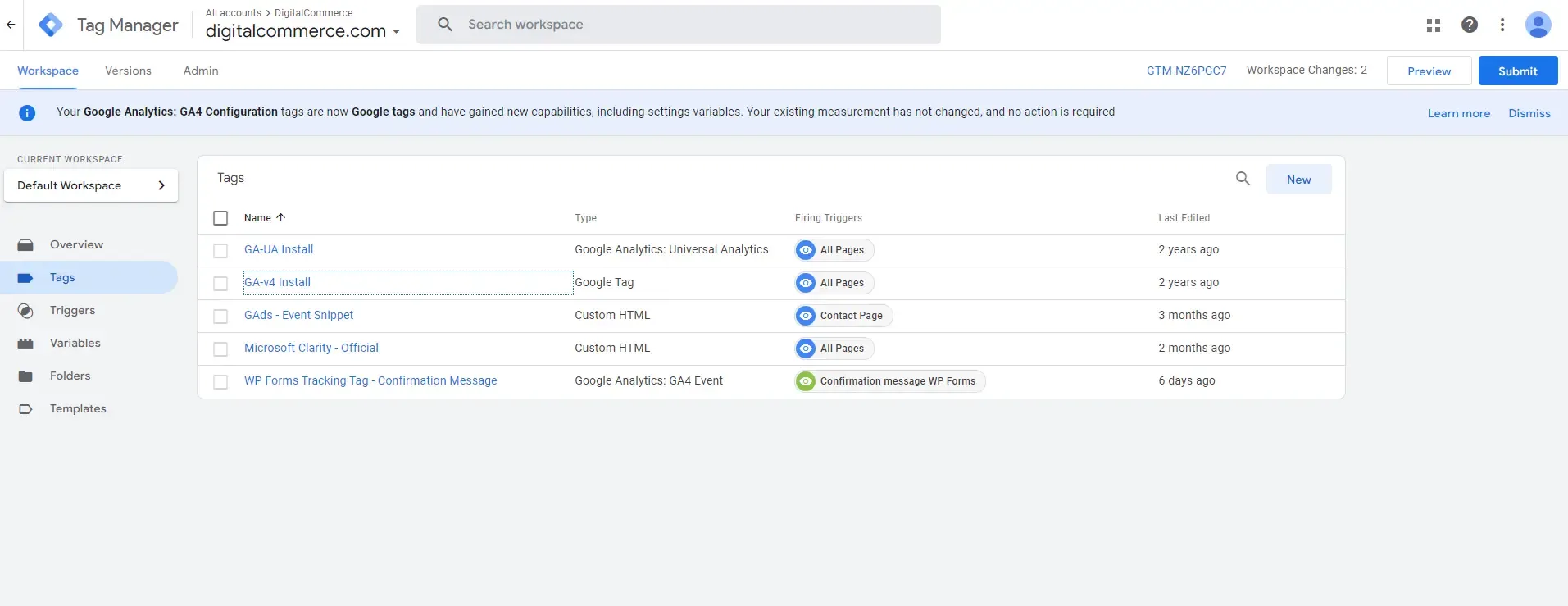Check the WP Forms Tracking Tag row checkbox
1568x606 pixels.
point(220,382)
